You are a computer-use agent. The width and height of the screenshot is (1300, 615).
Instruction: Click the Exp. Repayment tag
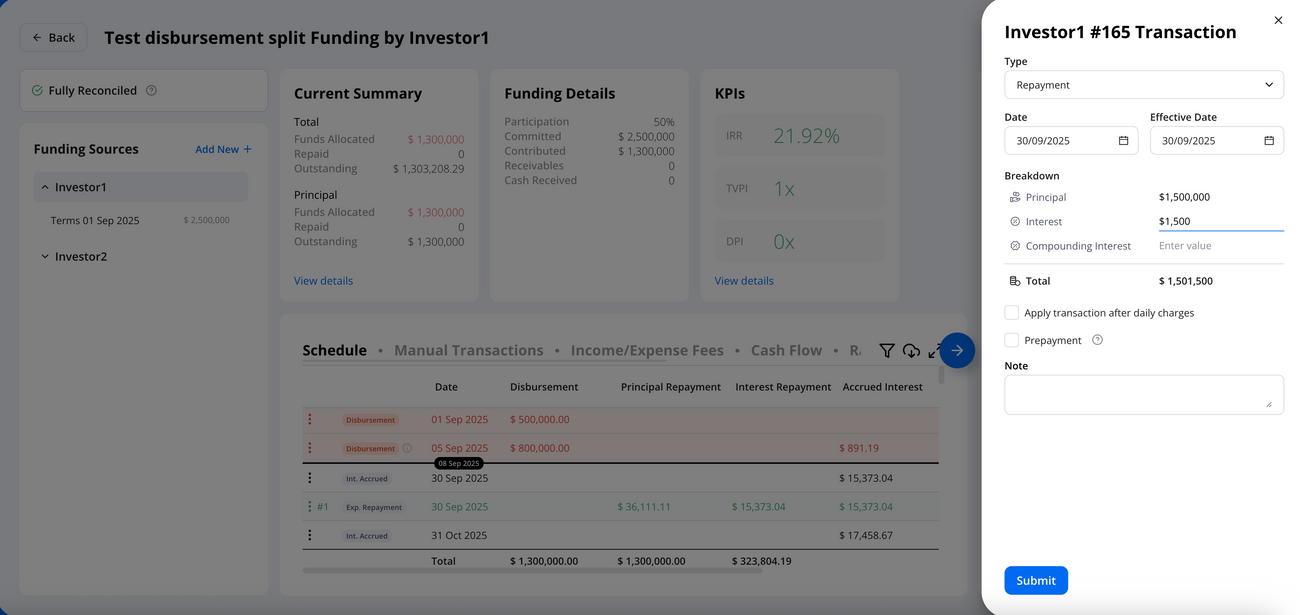[374, 507]
